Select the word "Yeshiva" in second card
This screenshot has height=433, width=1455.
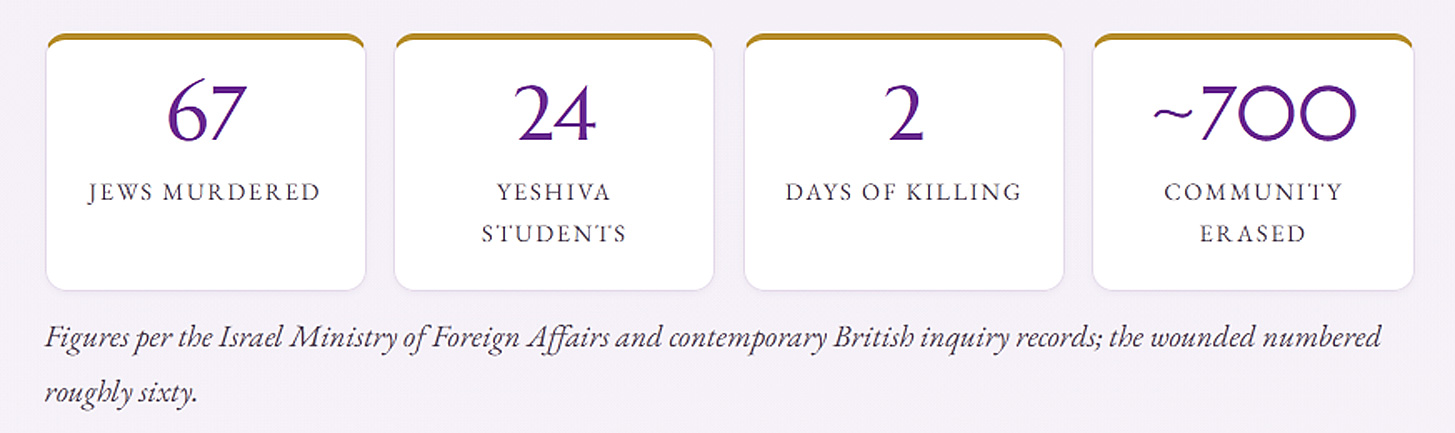pos(554,192)
